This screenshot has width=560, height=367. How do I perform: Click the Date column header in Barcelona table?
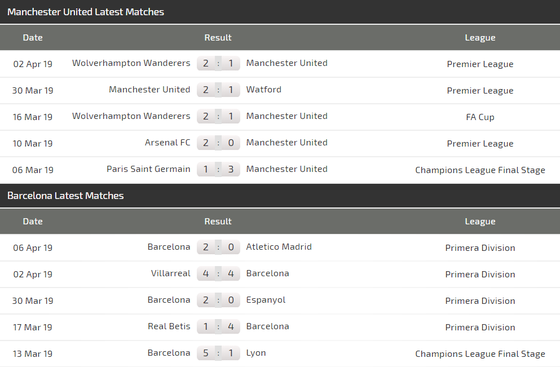pos(32,221)
